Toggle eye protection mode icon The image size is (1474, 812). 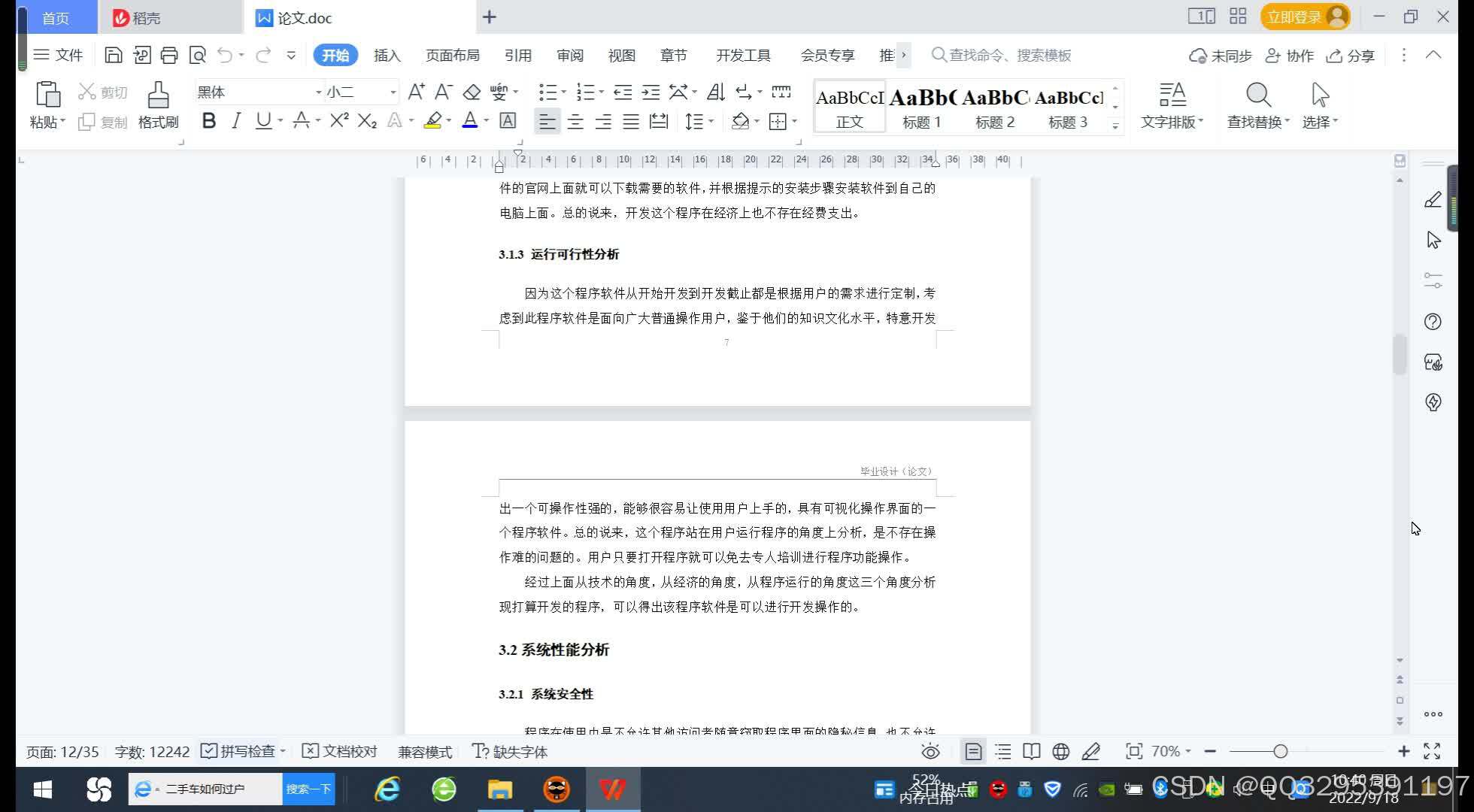[930, 751]
